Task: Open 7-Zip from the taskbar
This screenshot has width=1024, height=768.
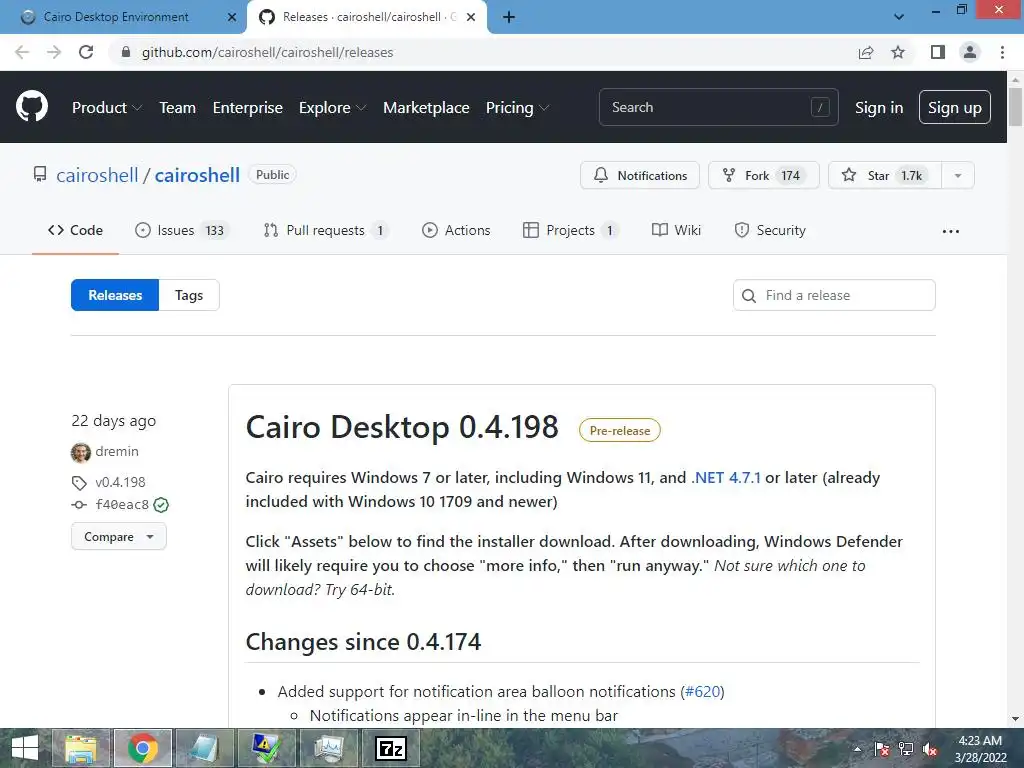Action: 391,748
